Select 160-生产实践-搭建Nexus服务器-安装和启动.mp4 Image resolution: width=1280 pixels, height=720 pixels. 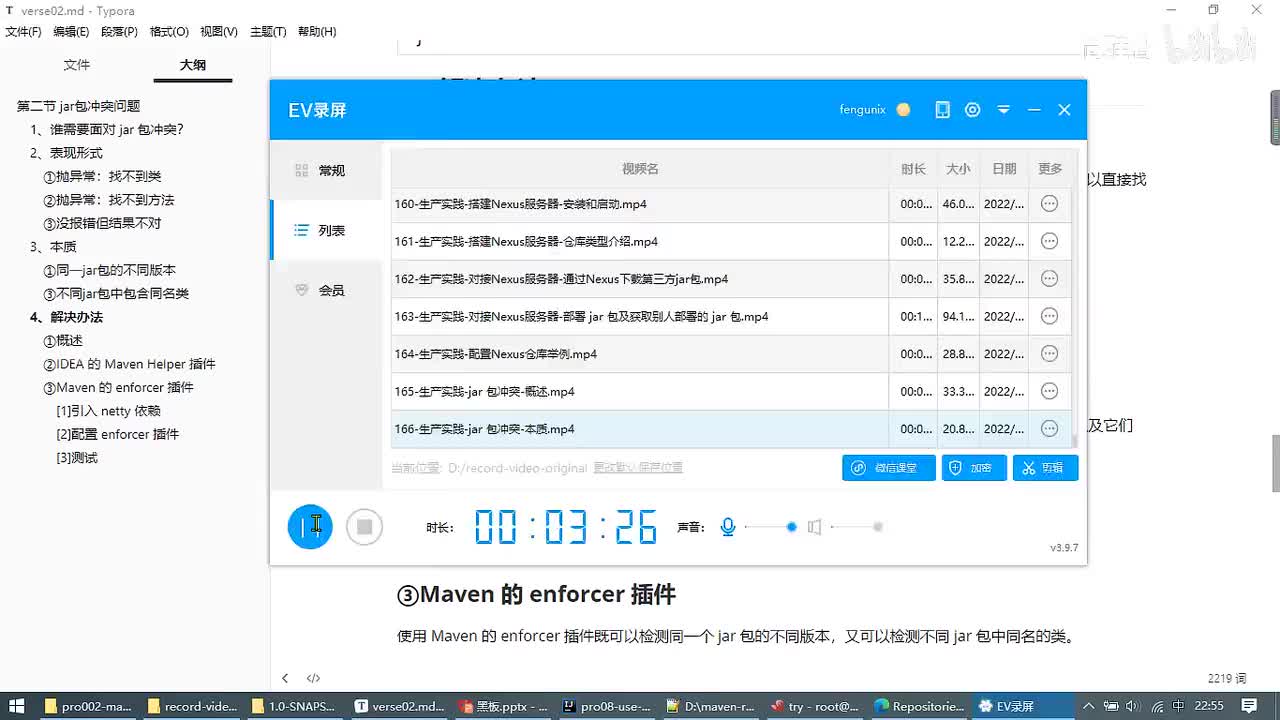coord(520,204)
